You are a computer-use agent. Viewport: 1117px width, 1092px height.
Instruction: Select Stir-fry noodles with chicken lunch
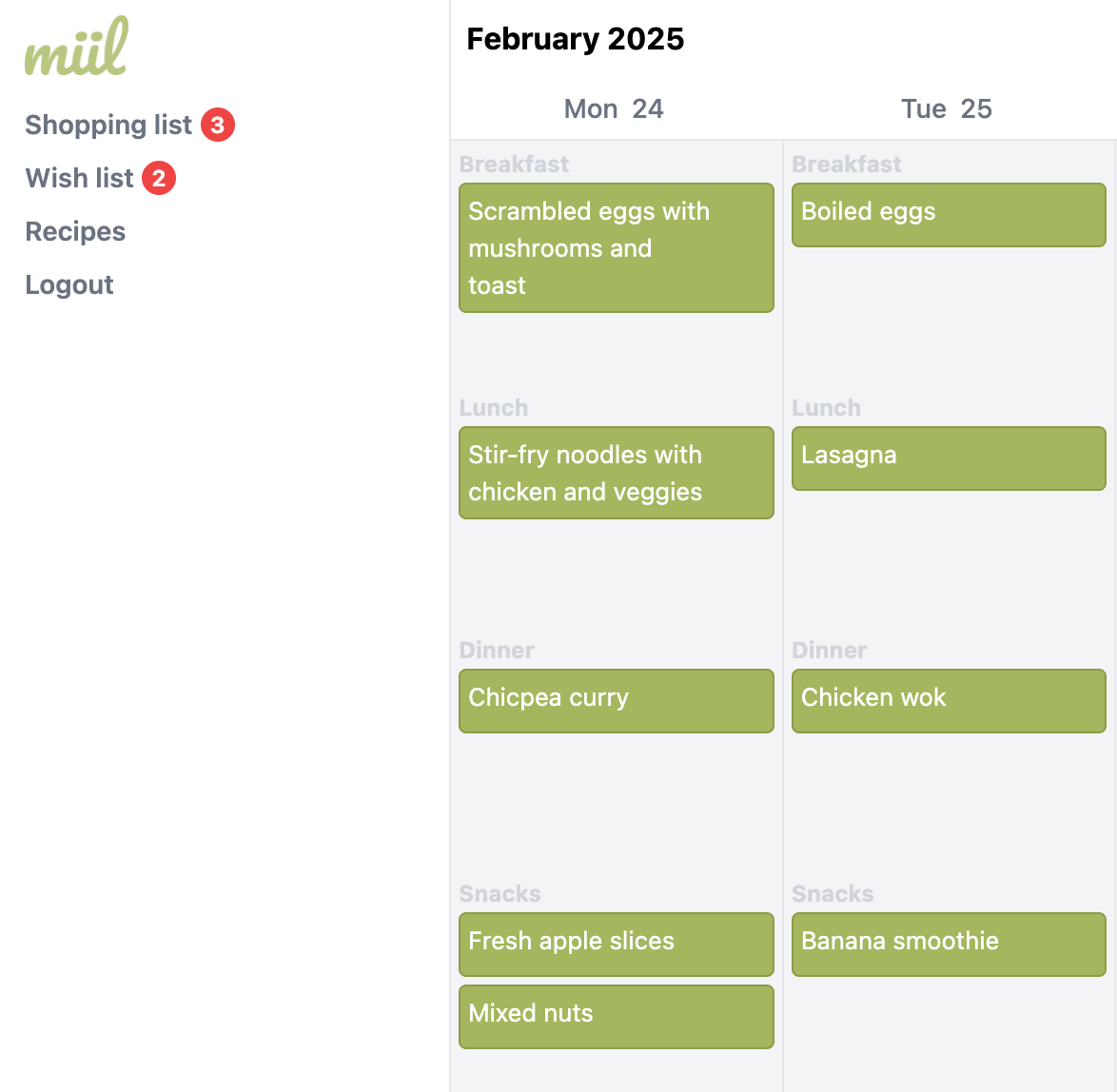[x=616, y=473]
